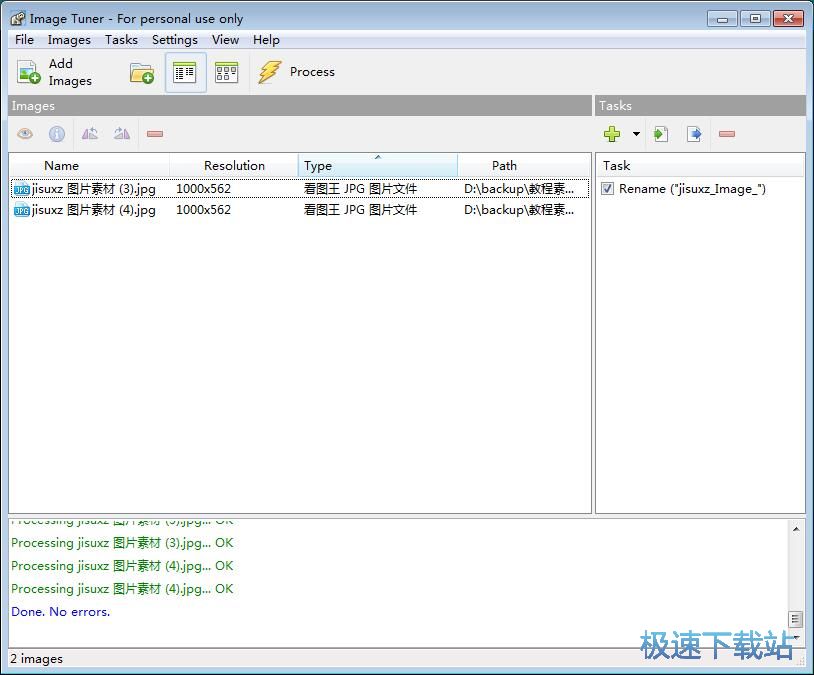Viewport: 814px width, 675px height.
Task: Open the Help menu
Action: (x=266, y=40)
